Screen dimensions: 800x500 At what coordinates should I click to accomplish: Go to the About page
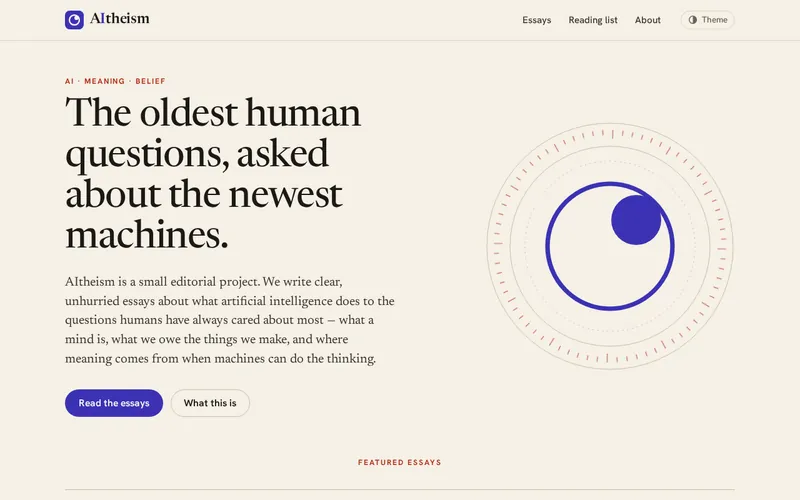647,20
